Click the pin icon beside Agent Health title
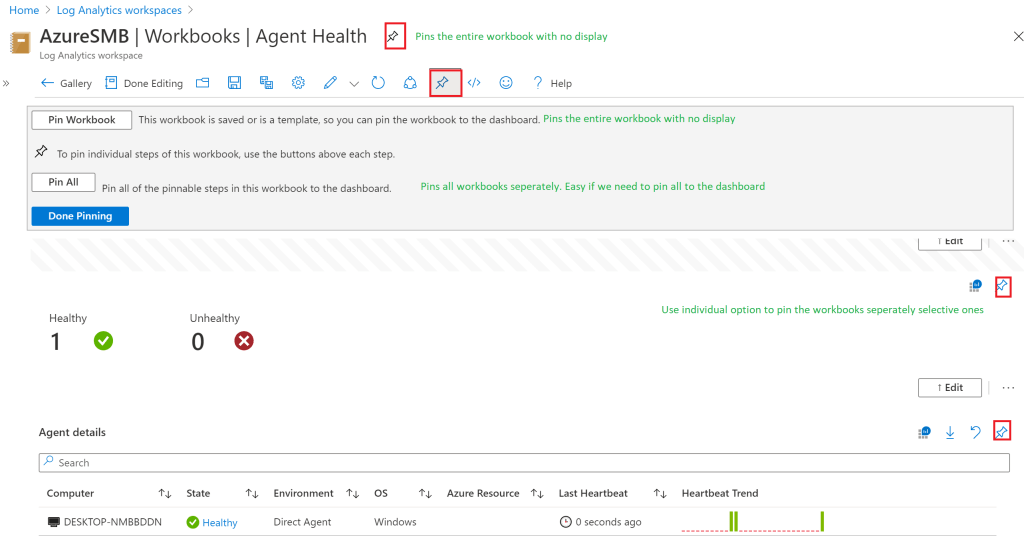 pyautogui.click(x=394, y=37)
